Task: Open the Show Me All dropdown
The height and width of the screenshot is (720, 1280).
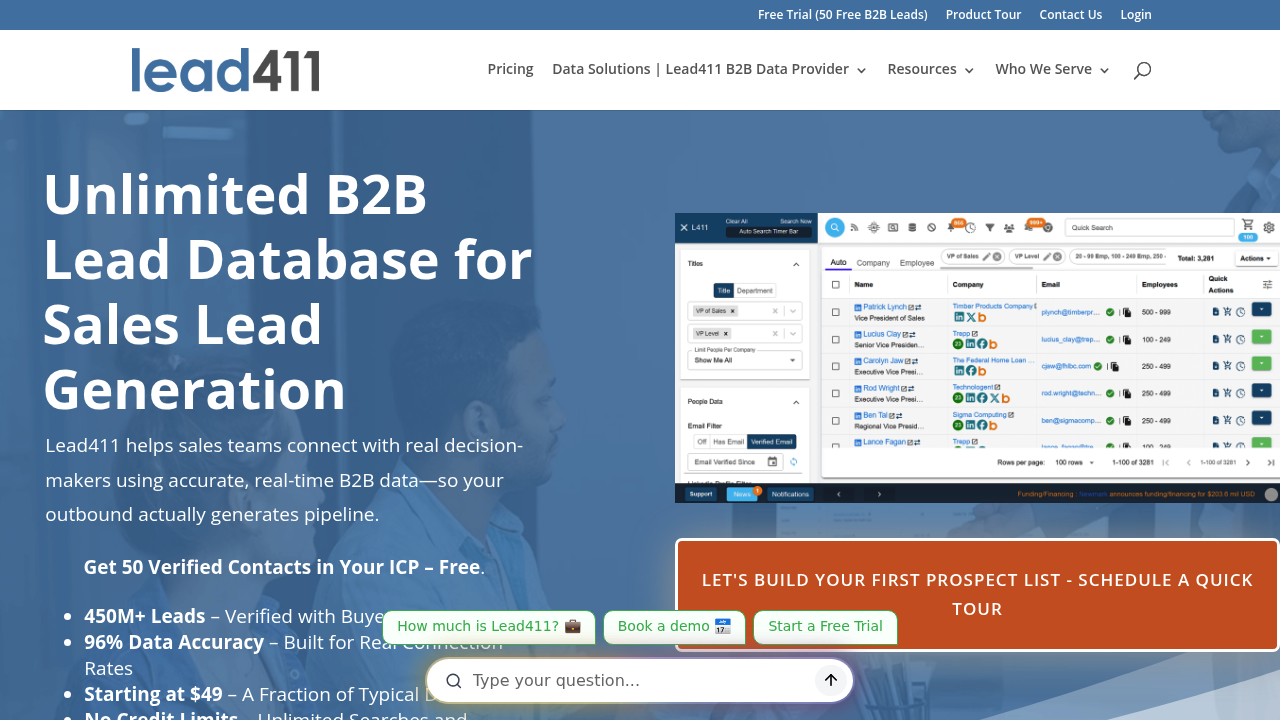Action: (745, 360)
